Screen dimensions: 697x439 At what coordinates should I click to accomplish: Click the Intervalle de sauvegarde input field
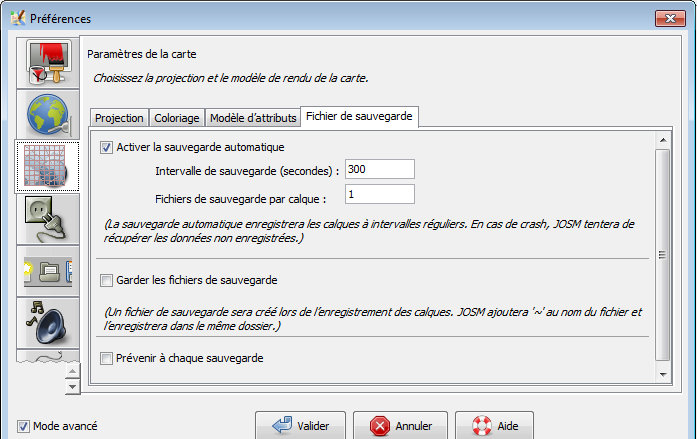click(x=379, y=170)
